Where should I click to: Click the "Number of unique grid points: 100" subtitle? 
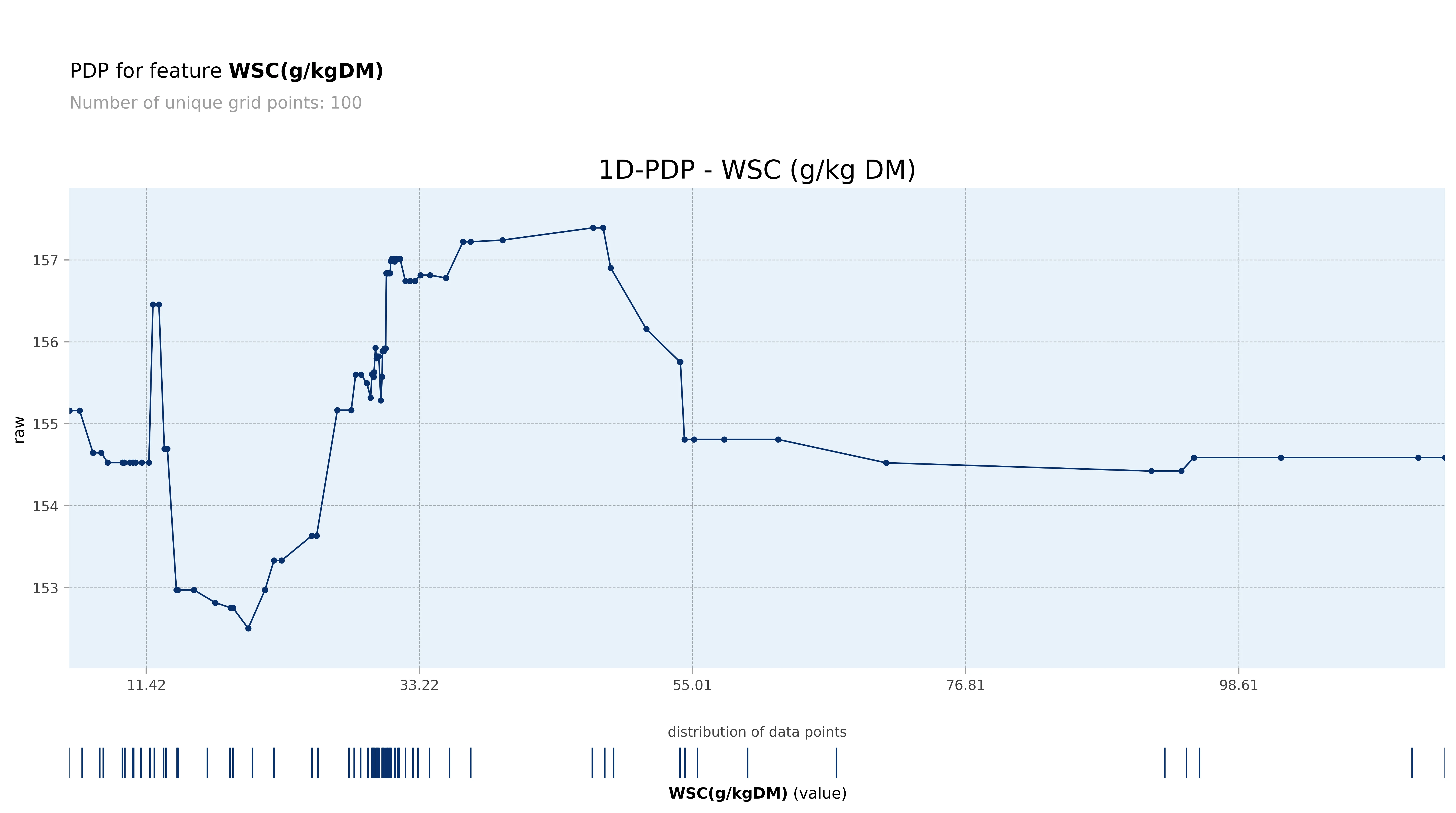point(215,103)
